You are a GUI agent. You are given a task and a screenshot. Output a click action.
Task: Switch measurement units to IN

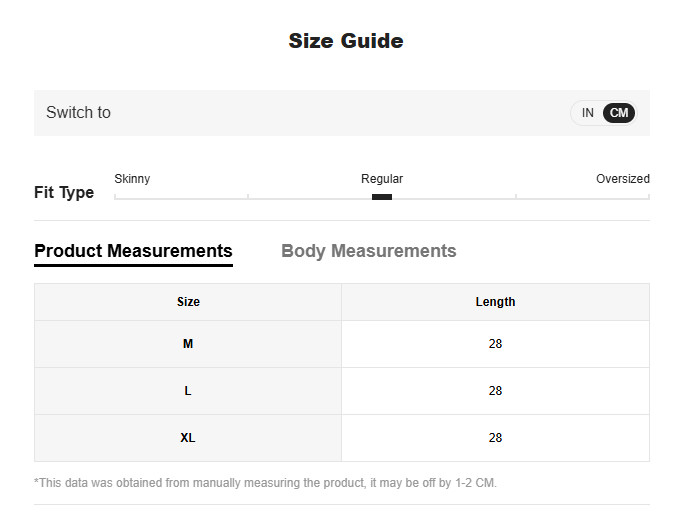pos(587,113)
